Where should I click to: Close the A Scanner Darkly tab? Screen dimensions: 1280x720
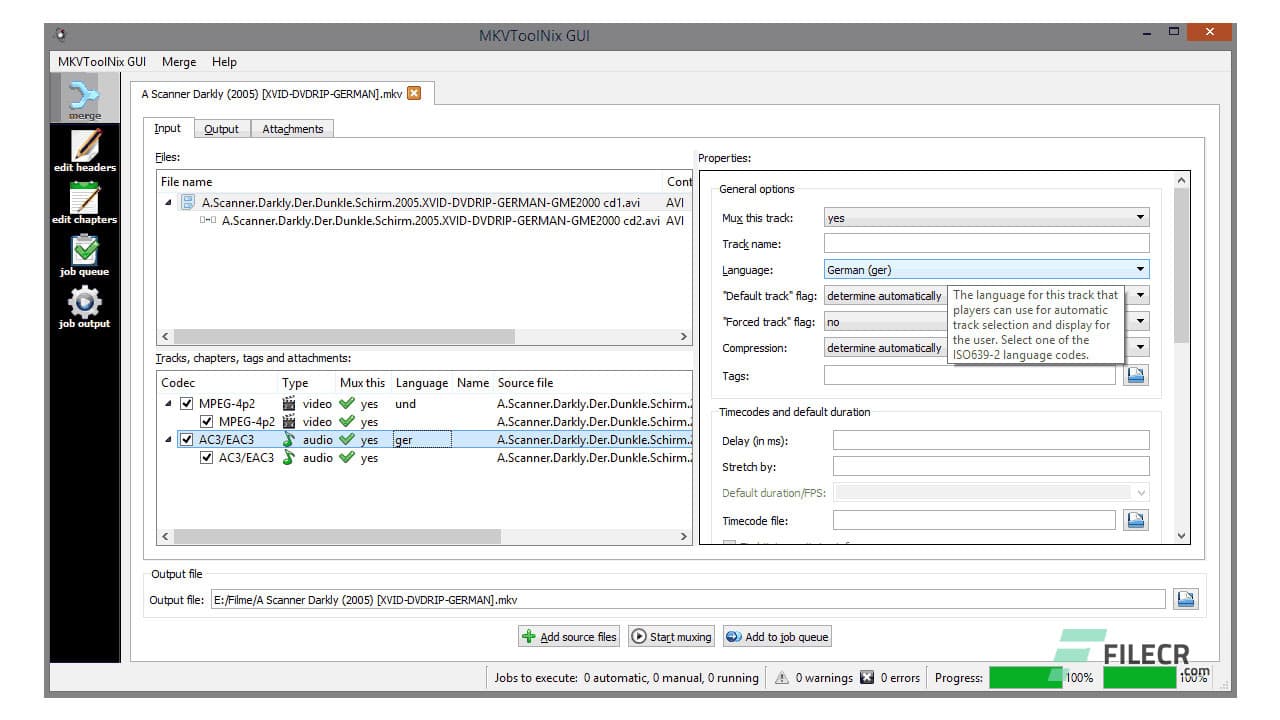pos(414,94)
